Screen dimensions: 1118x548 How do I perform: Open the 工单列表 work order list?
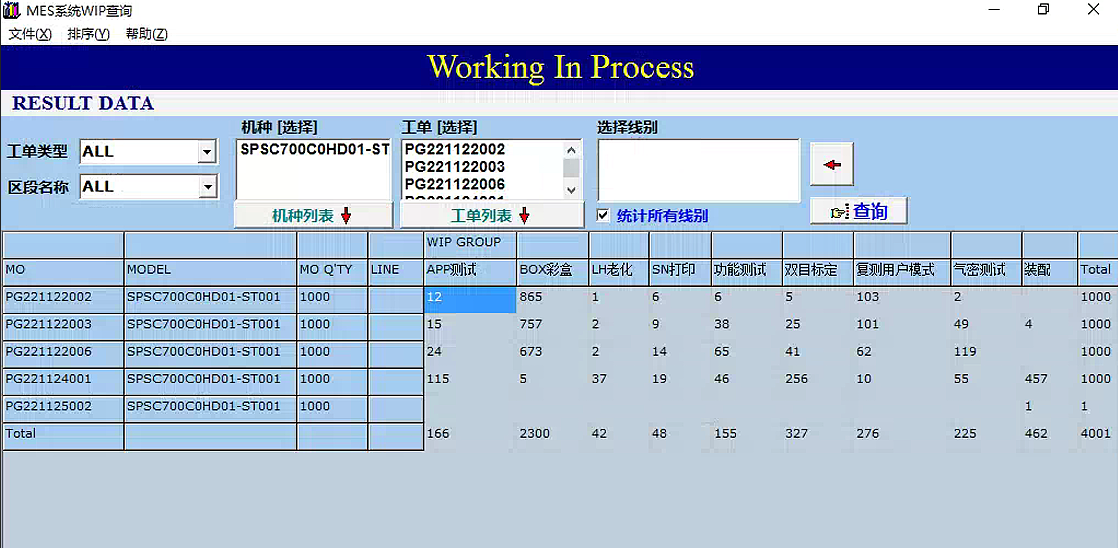point(490,216)
